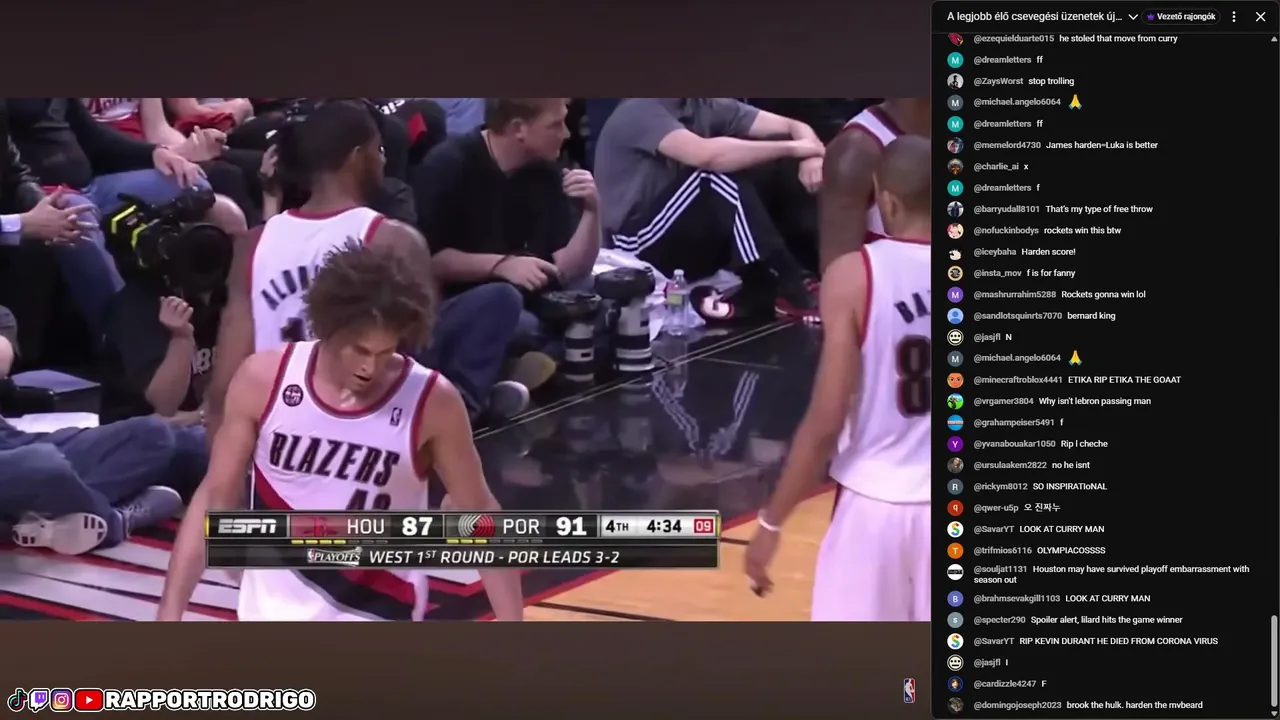The image size is (1280, 720).
Task: Click the message 'rockets win this btw'
Action: (1082, 230)
